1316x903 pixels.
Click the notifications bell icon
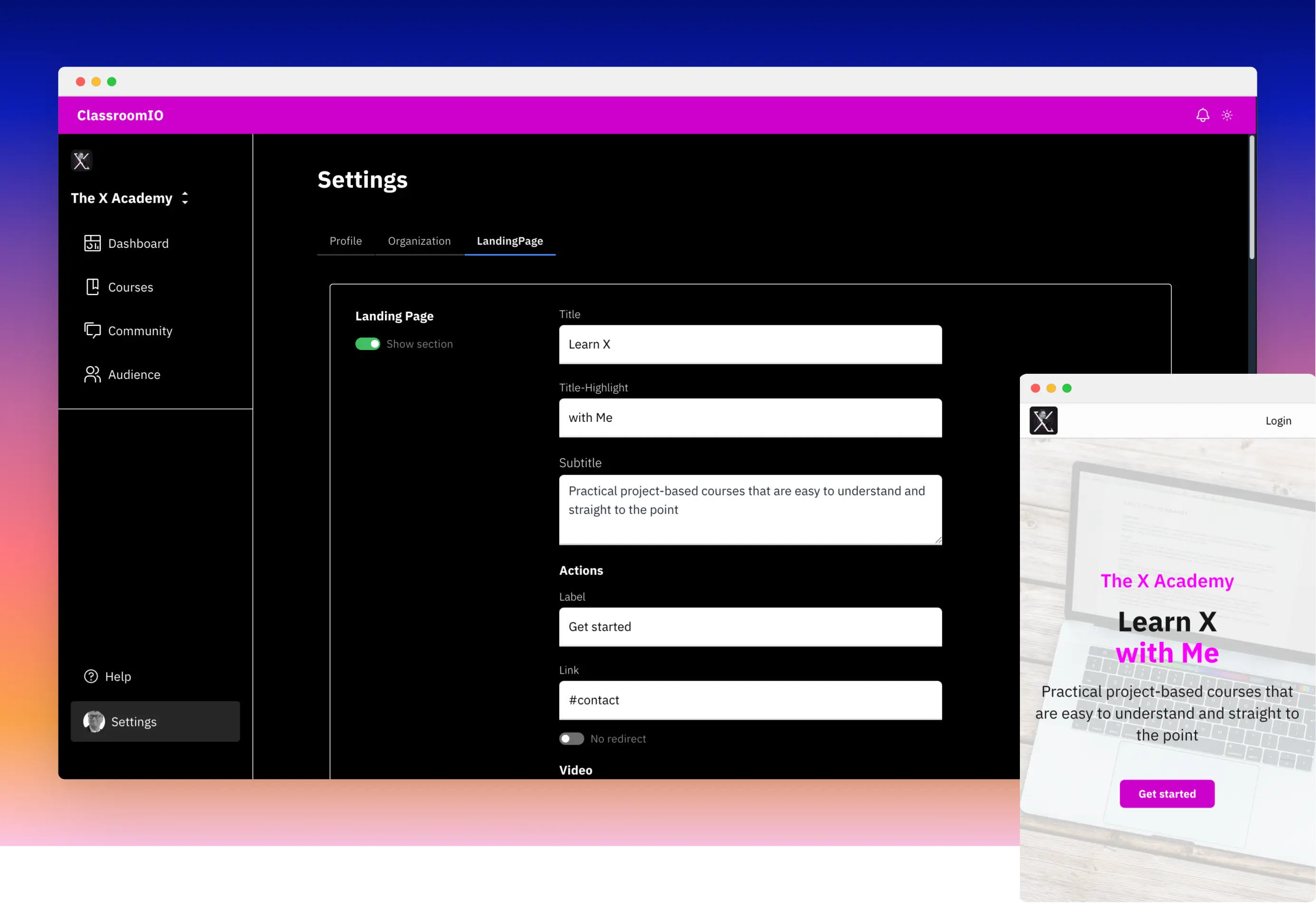point(1203,115)
